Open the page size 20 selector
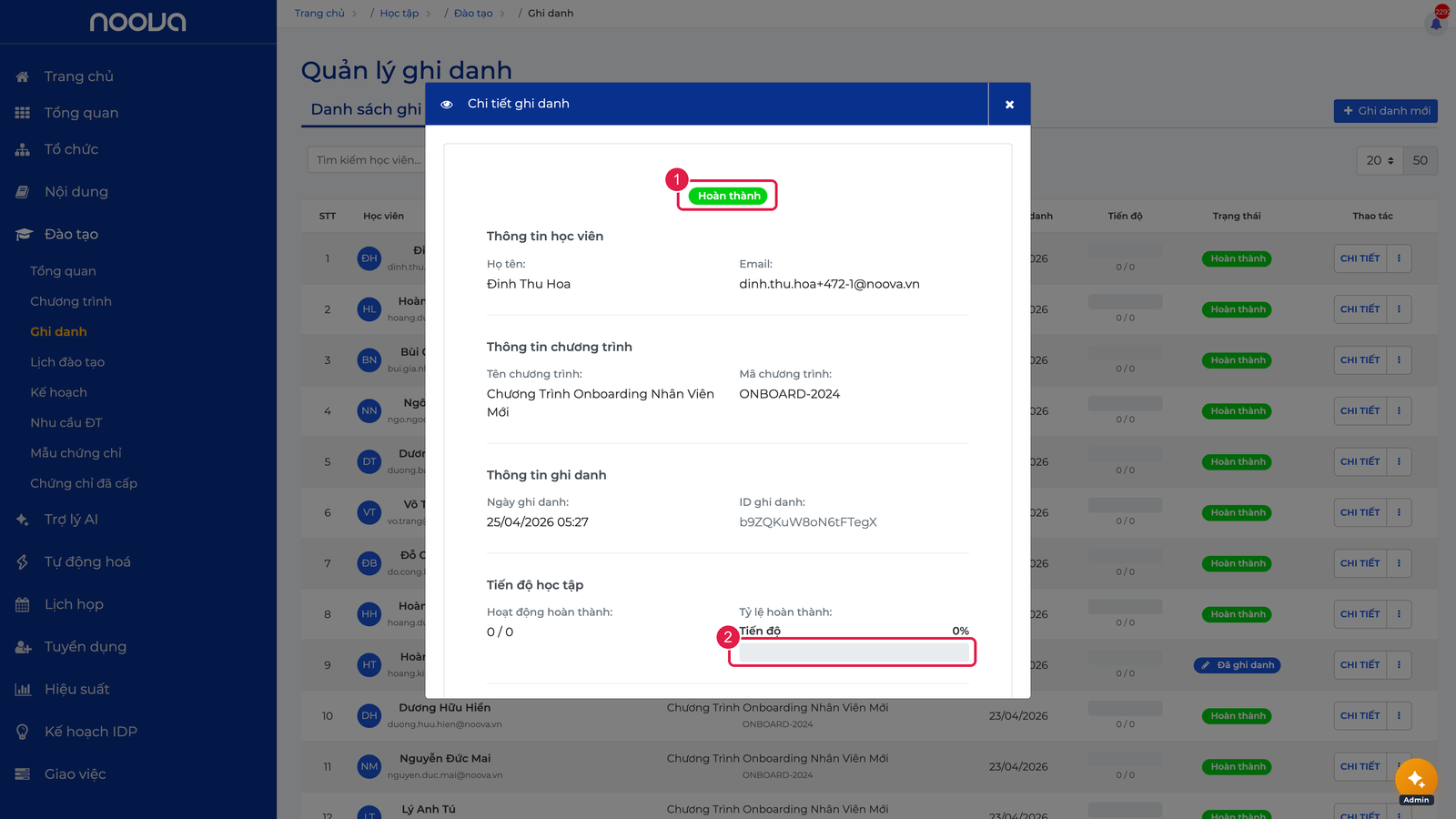1456x819 pixels. pos(1380,160)
